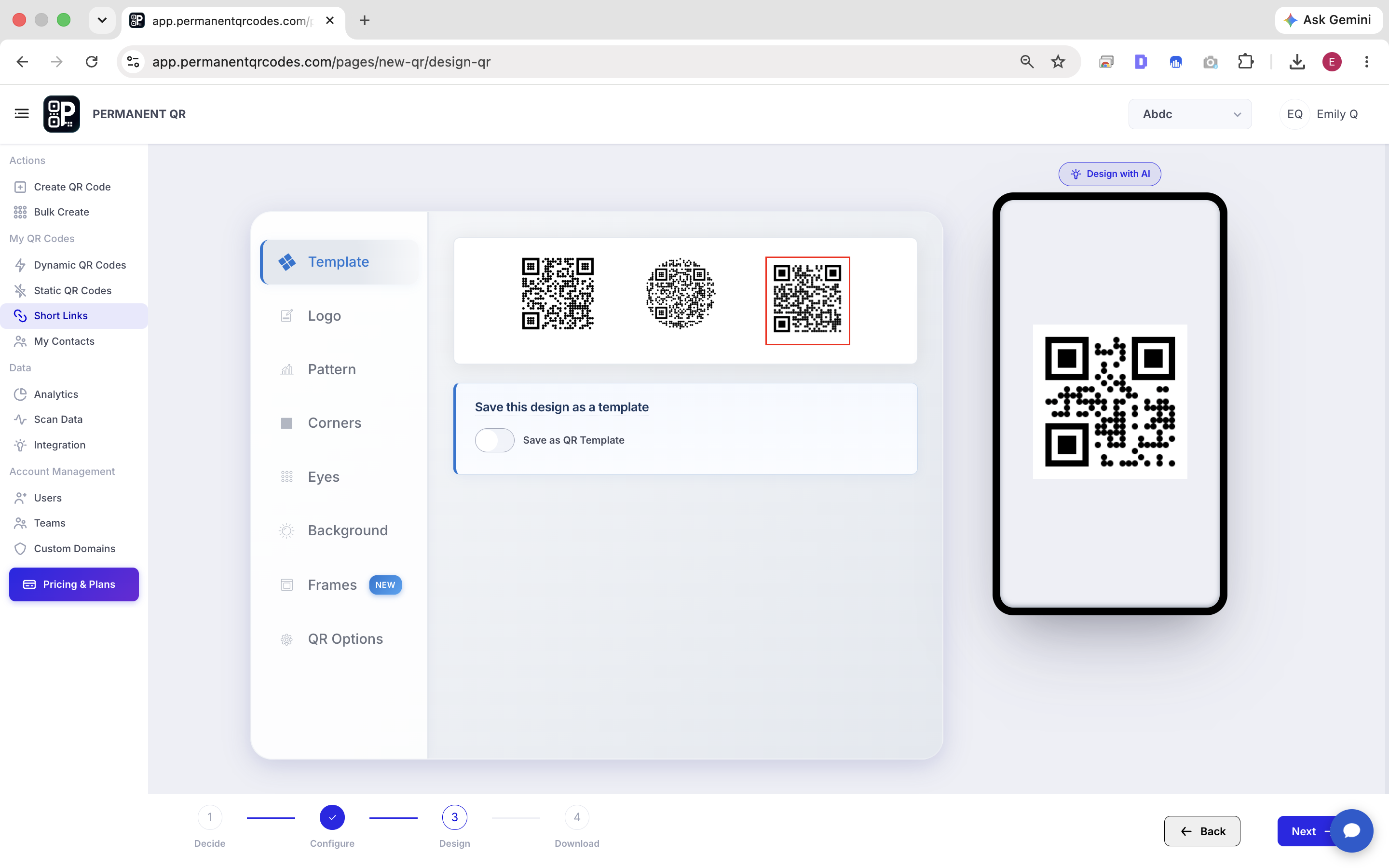Open Integration settings
1389x868 pixels.
pos(59,446)
